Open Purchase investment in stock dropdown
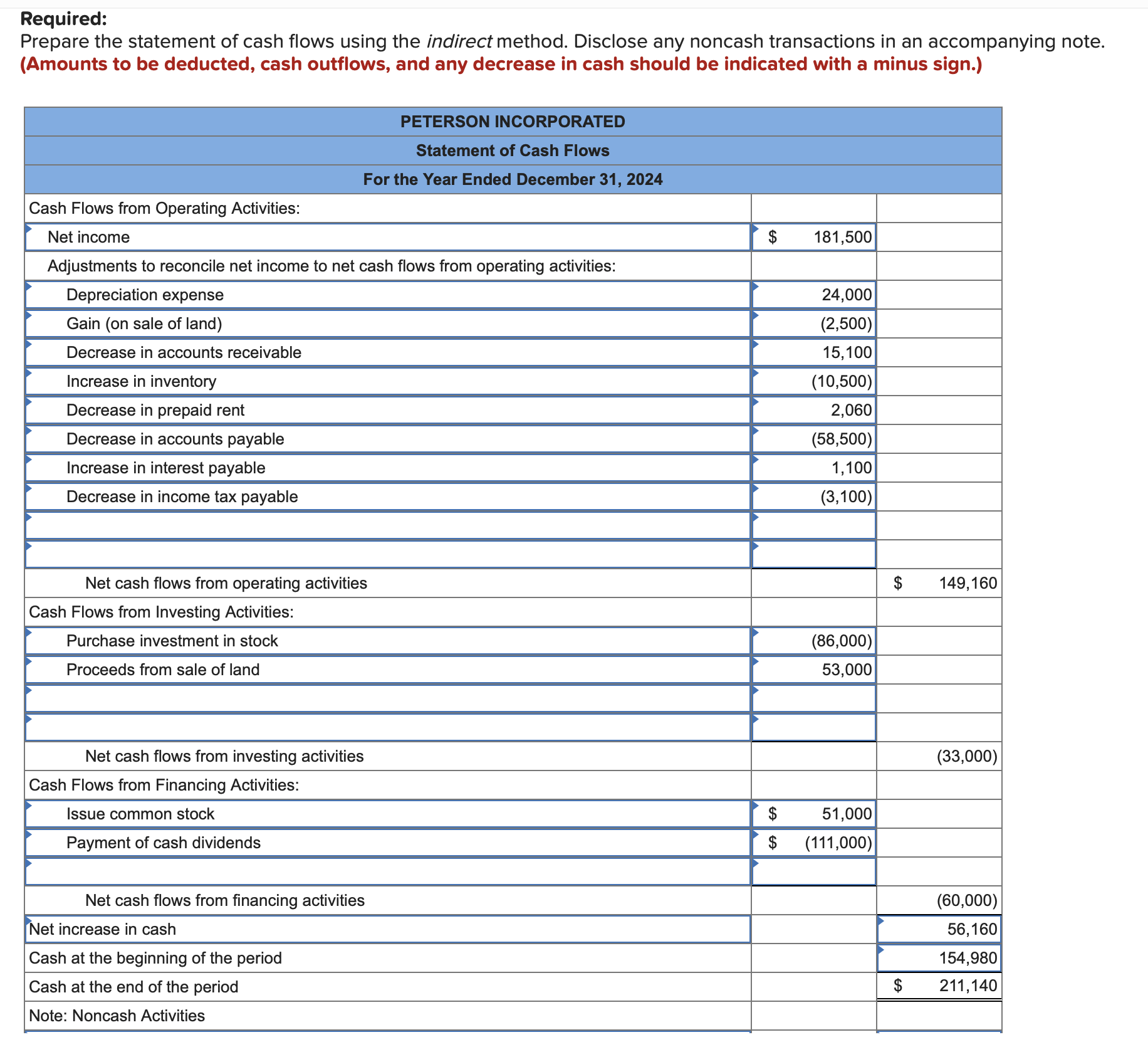 click(388, 641)
